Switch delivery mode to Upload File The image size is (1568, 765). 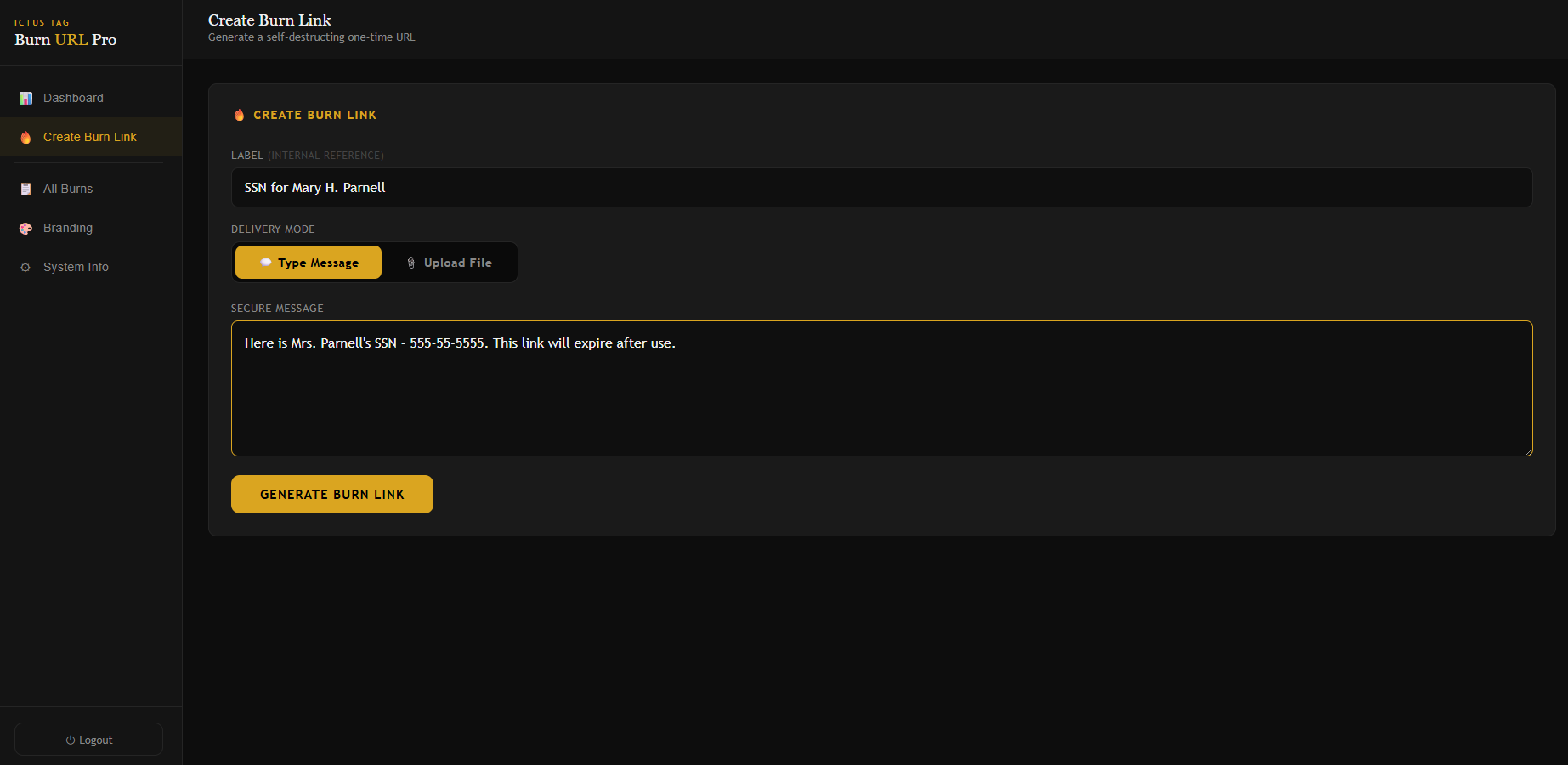[450, 263]
